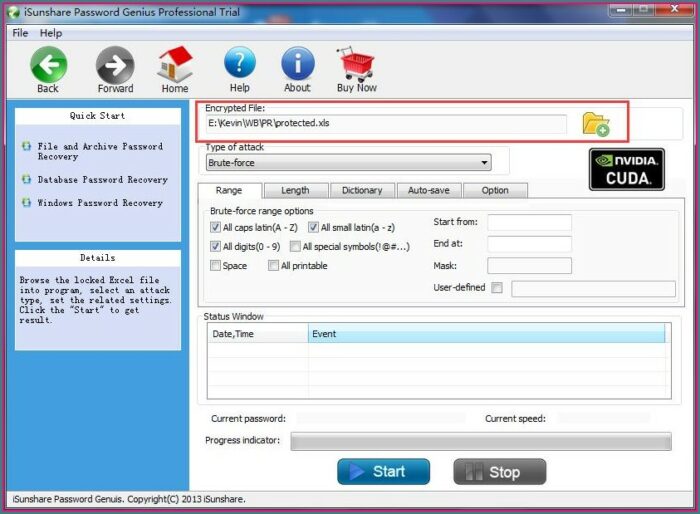Click the Encrypted File path field

point(387,124)
